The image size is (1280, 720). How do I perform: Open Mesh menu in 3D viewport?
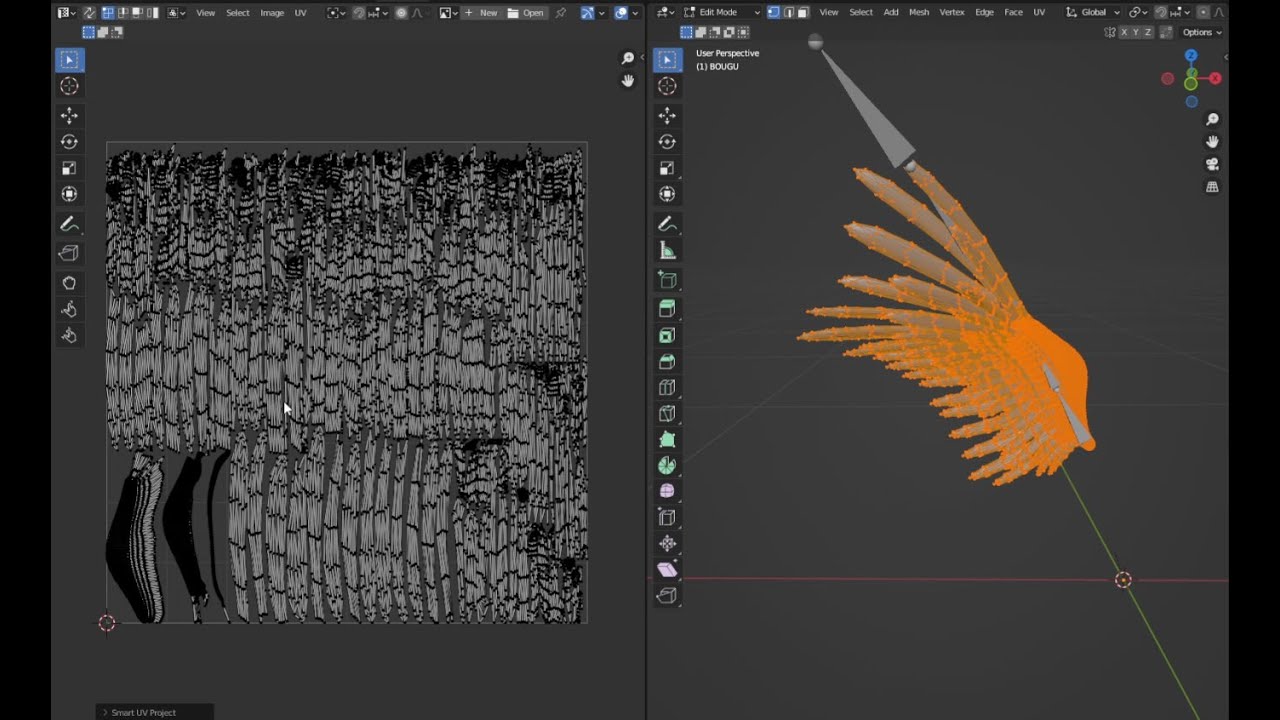pos(919,12)
